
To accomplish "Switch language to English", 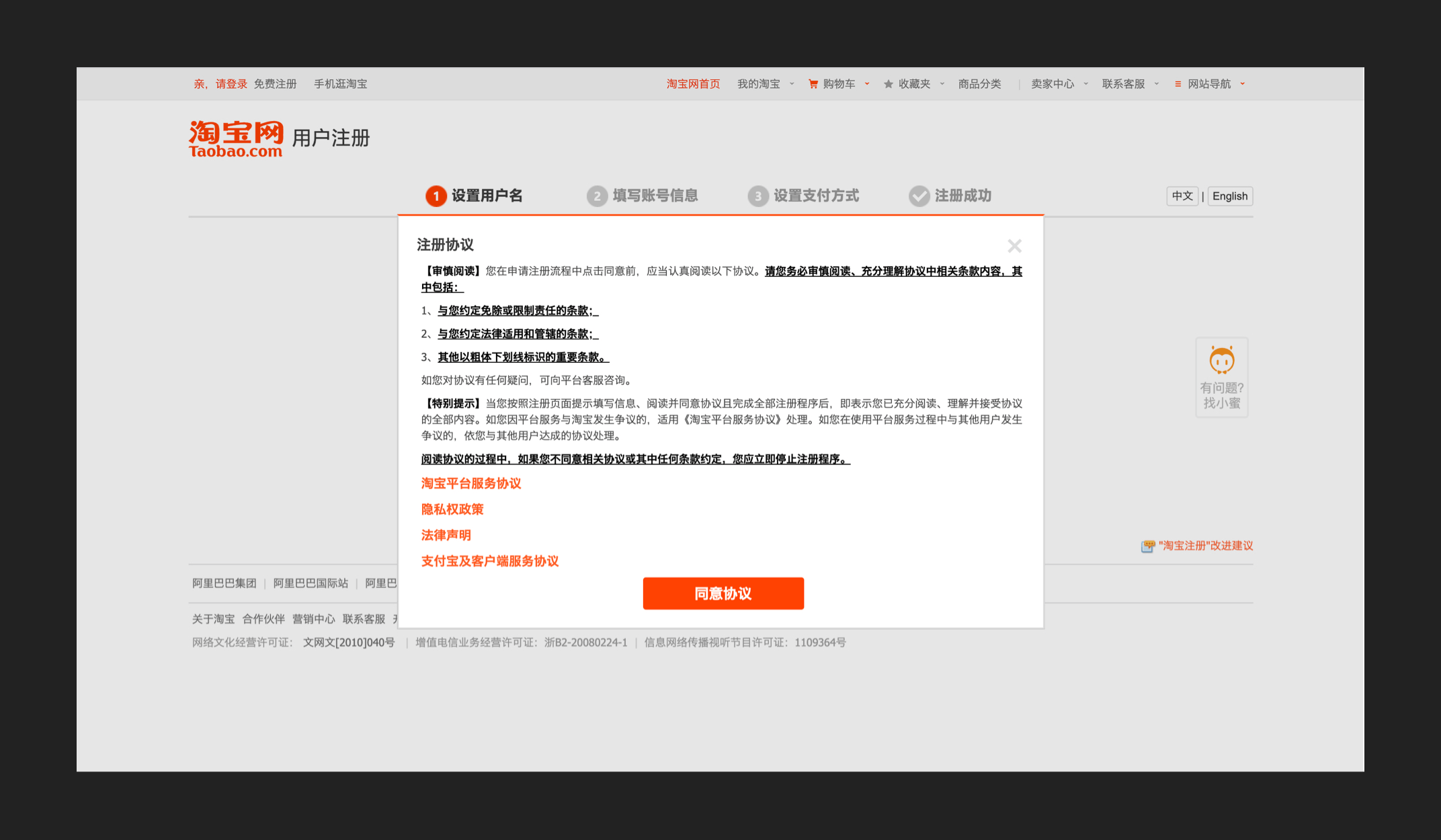I will coord(1230,196).
